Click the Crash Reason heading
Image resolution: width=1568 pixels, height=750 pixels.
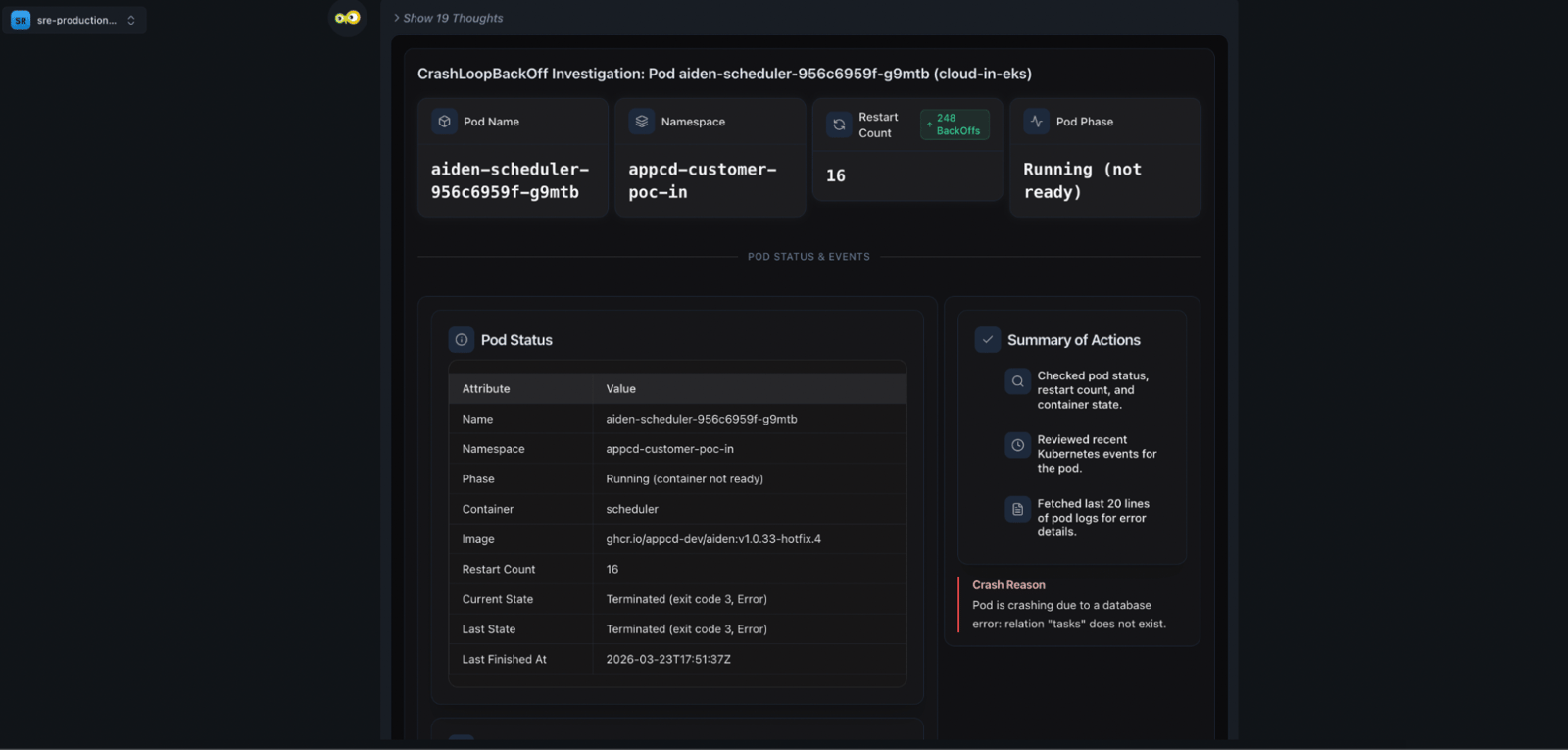[1008, 585]
